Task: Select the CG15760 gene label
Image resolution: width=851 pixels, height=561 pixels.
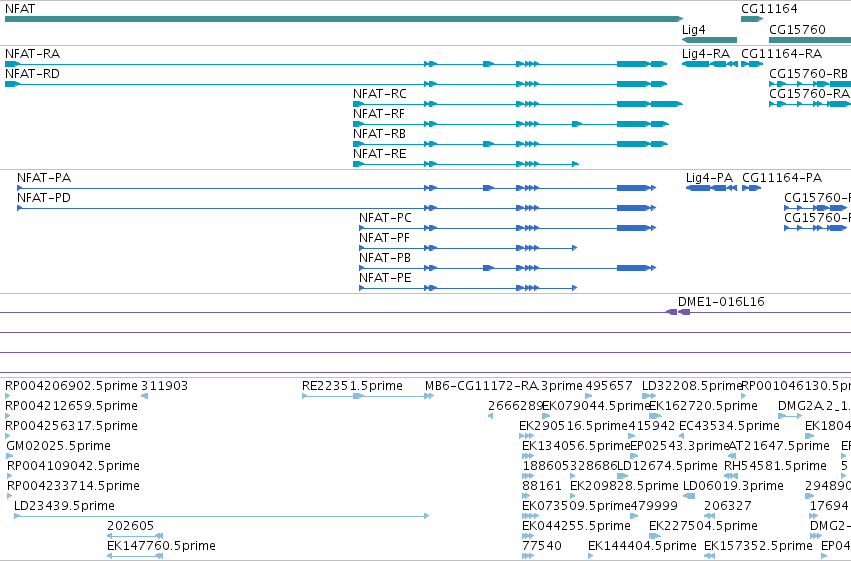Action: point(797,29)
